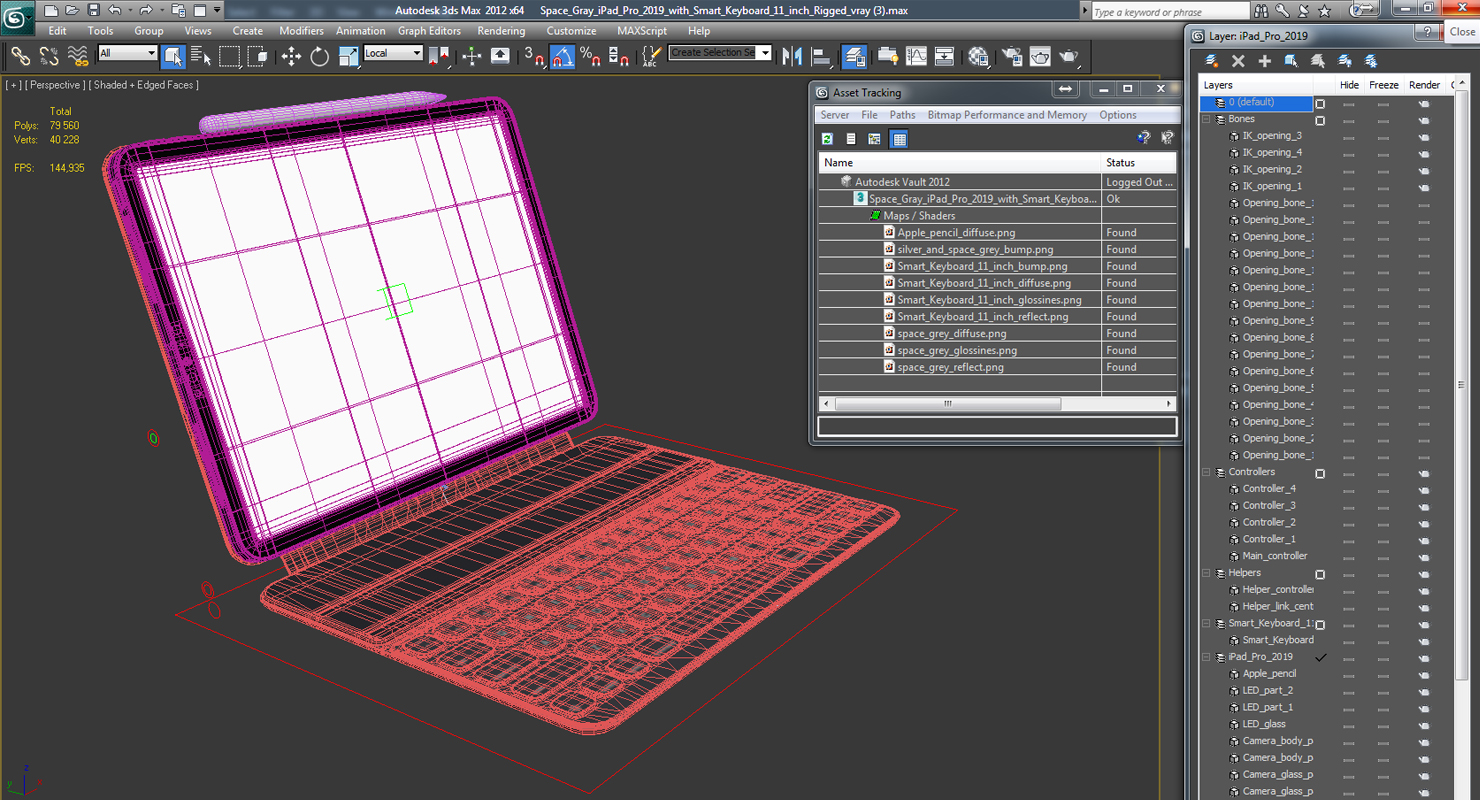Screen dimensions: 1480x800
Task: Open the Edit menu
Action: click(58, 31)
